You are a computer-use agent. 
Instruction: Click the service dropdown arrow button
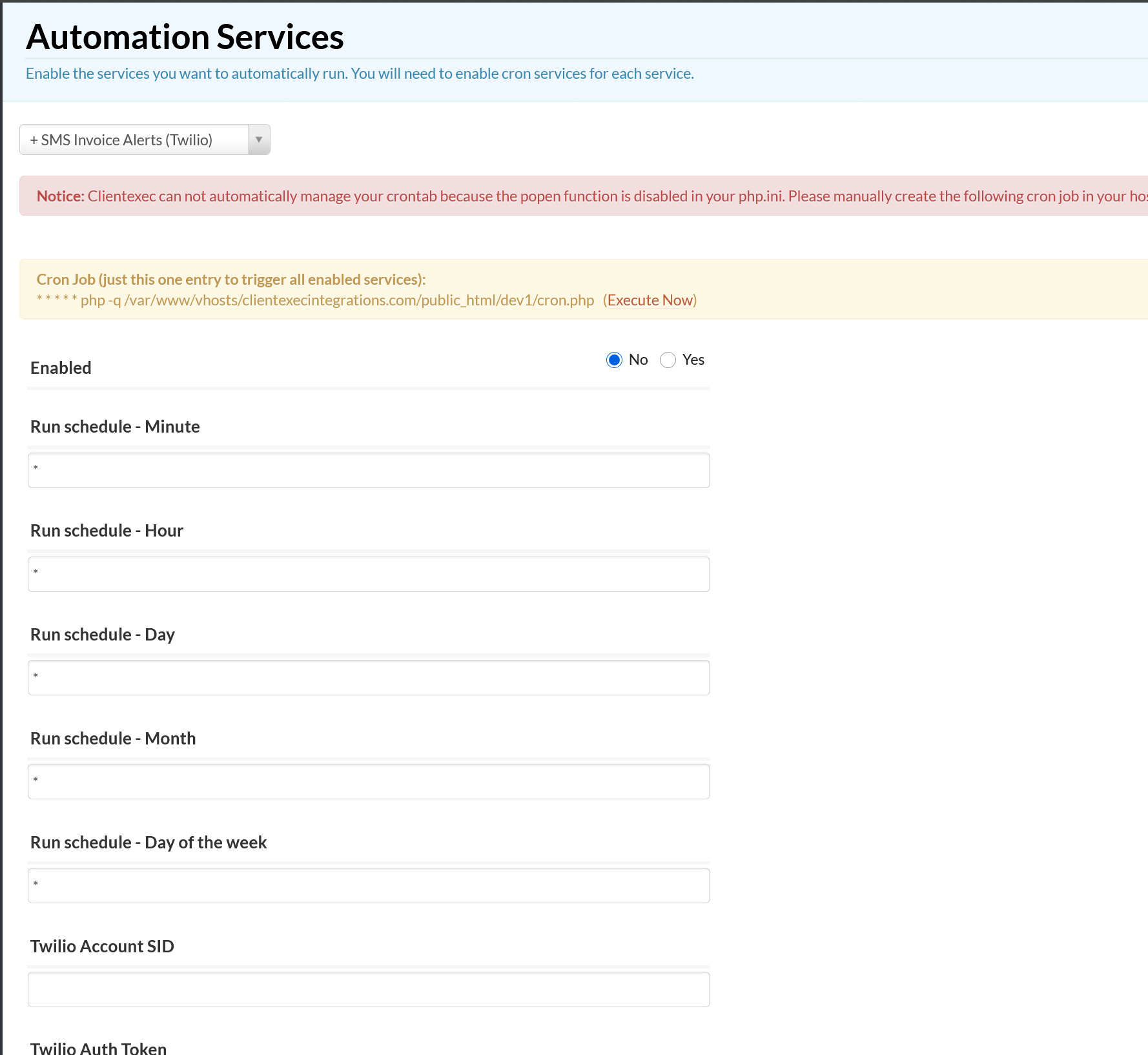pos(259,139)
